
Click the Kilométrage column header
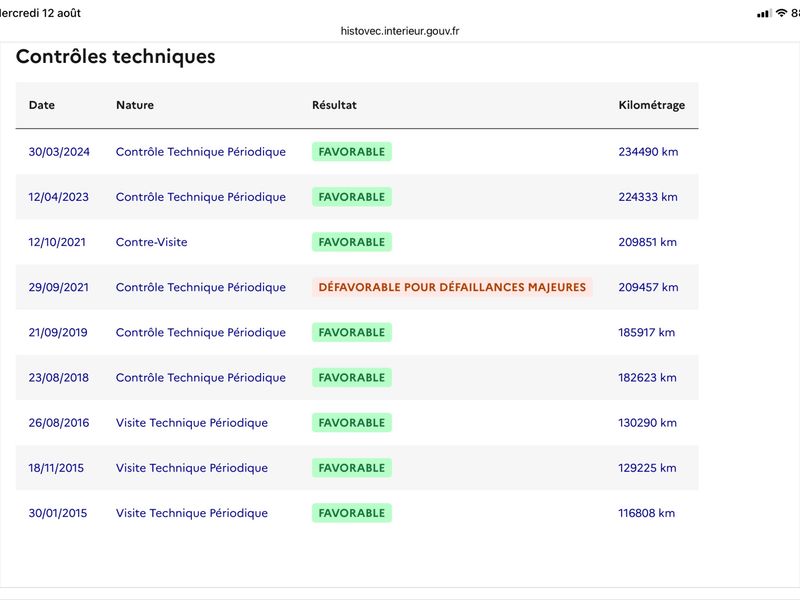click(x=652, y=105)
